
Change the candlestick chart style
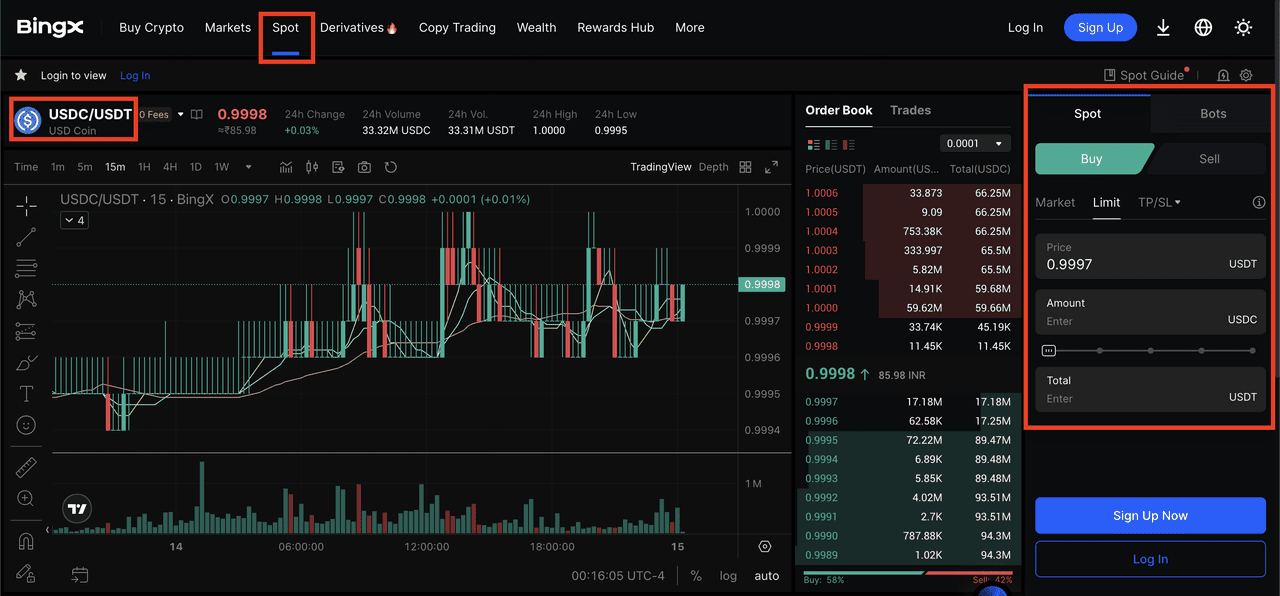tap(312, 167)
